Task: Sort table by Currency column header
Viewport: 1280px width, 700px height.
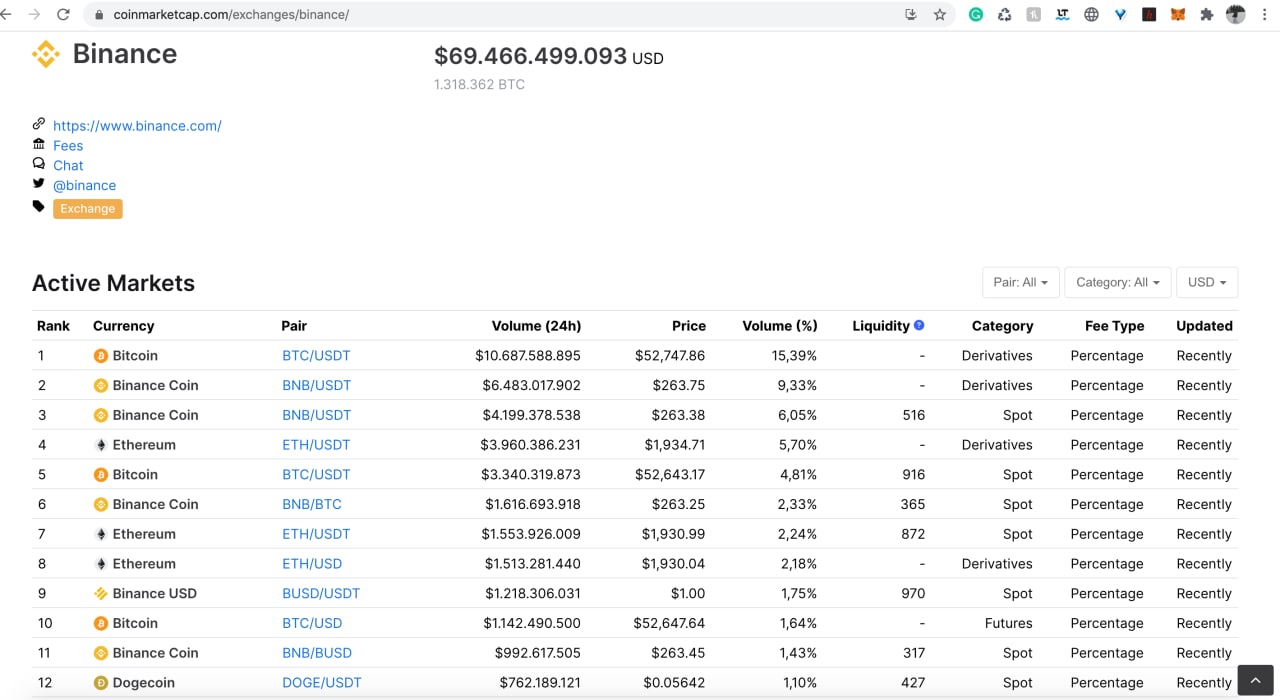Action: coord(123,326)
